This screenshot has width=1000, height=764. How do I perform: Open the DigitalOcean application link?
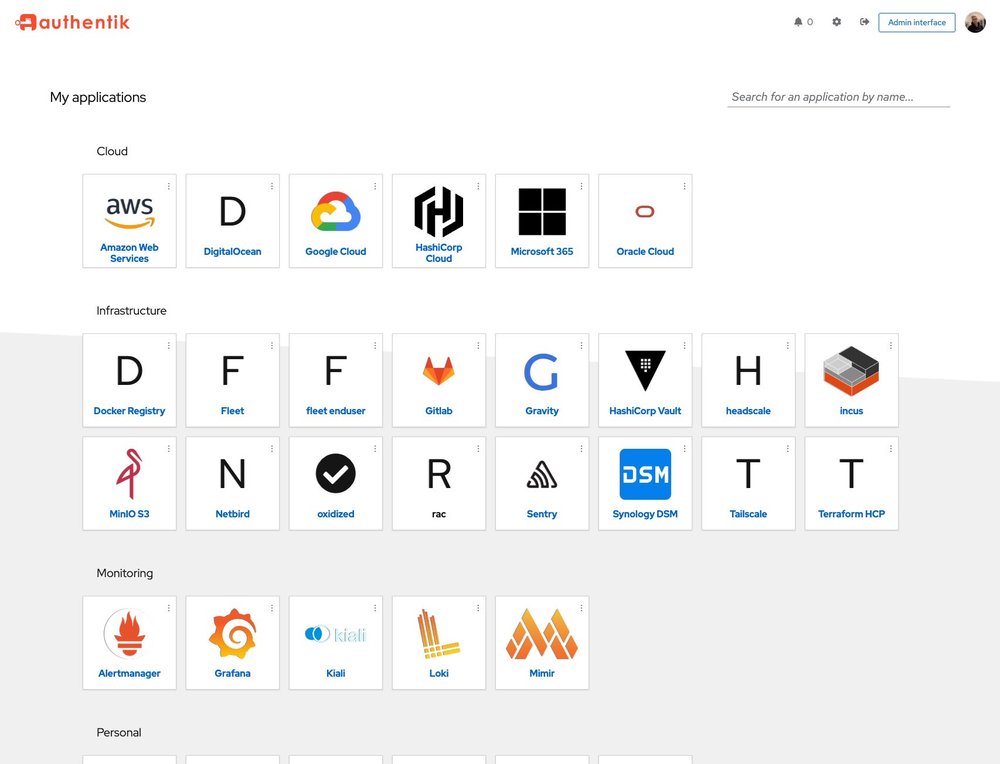(232, 251)
